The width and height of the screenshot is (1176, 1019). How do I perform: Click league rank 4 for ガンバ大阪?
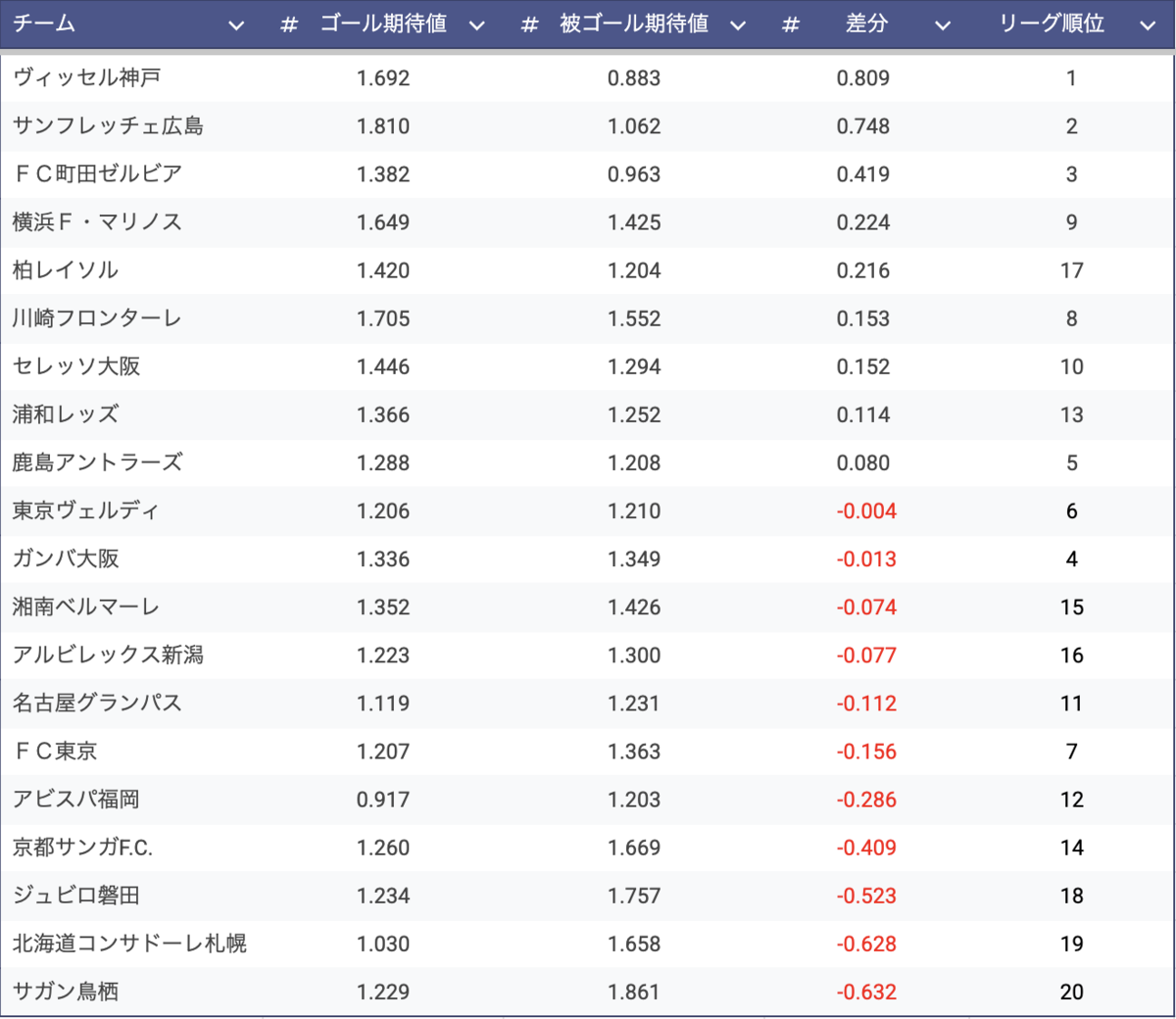click(1072, 558)
